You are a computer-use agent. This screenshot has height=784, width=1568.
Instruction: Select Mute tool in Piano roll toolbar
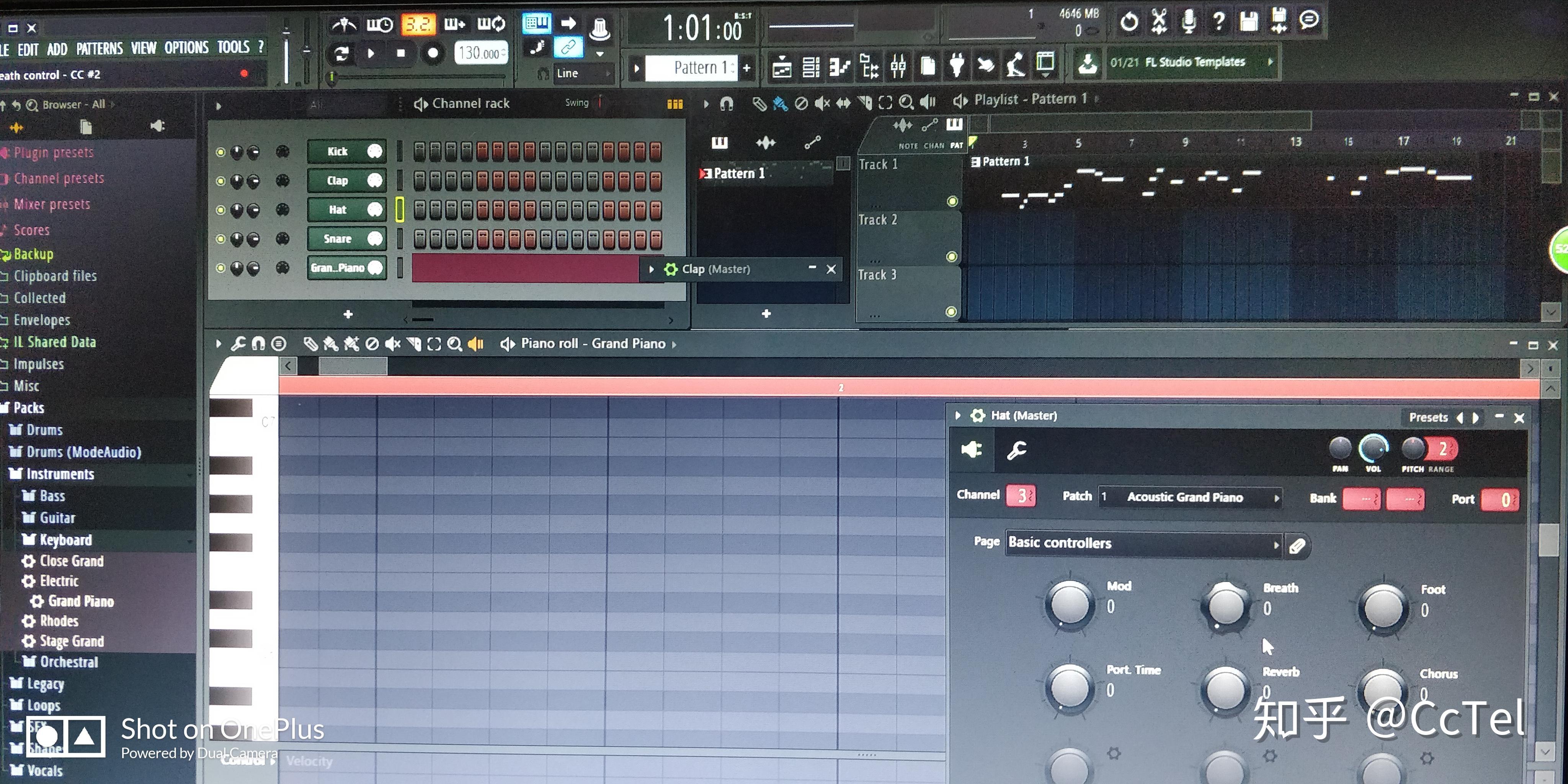(393, 344)
